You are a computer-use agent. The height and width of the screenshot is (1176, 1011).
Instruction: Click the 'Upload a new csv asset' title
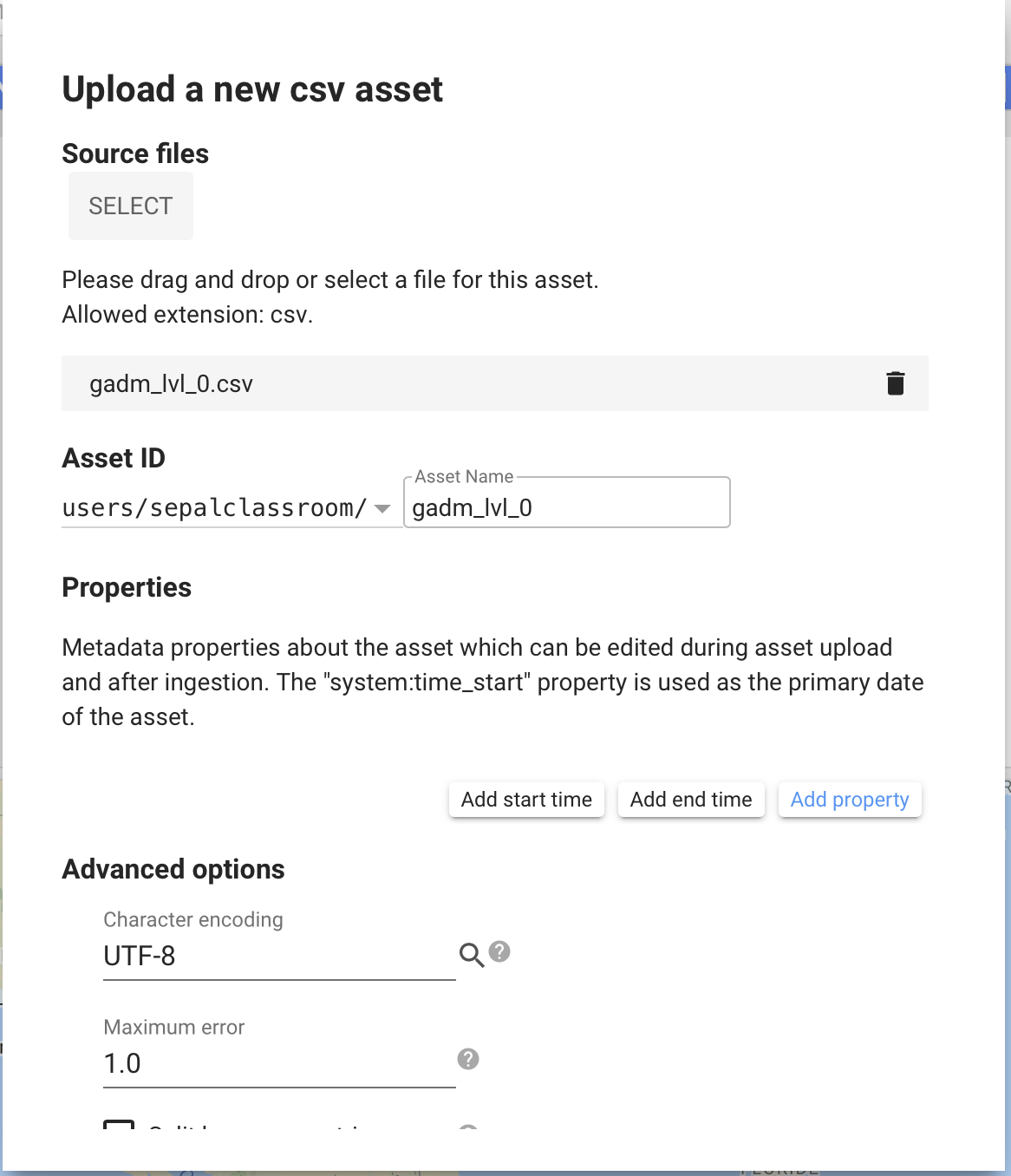252,89
